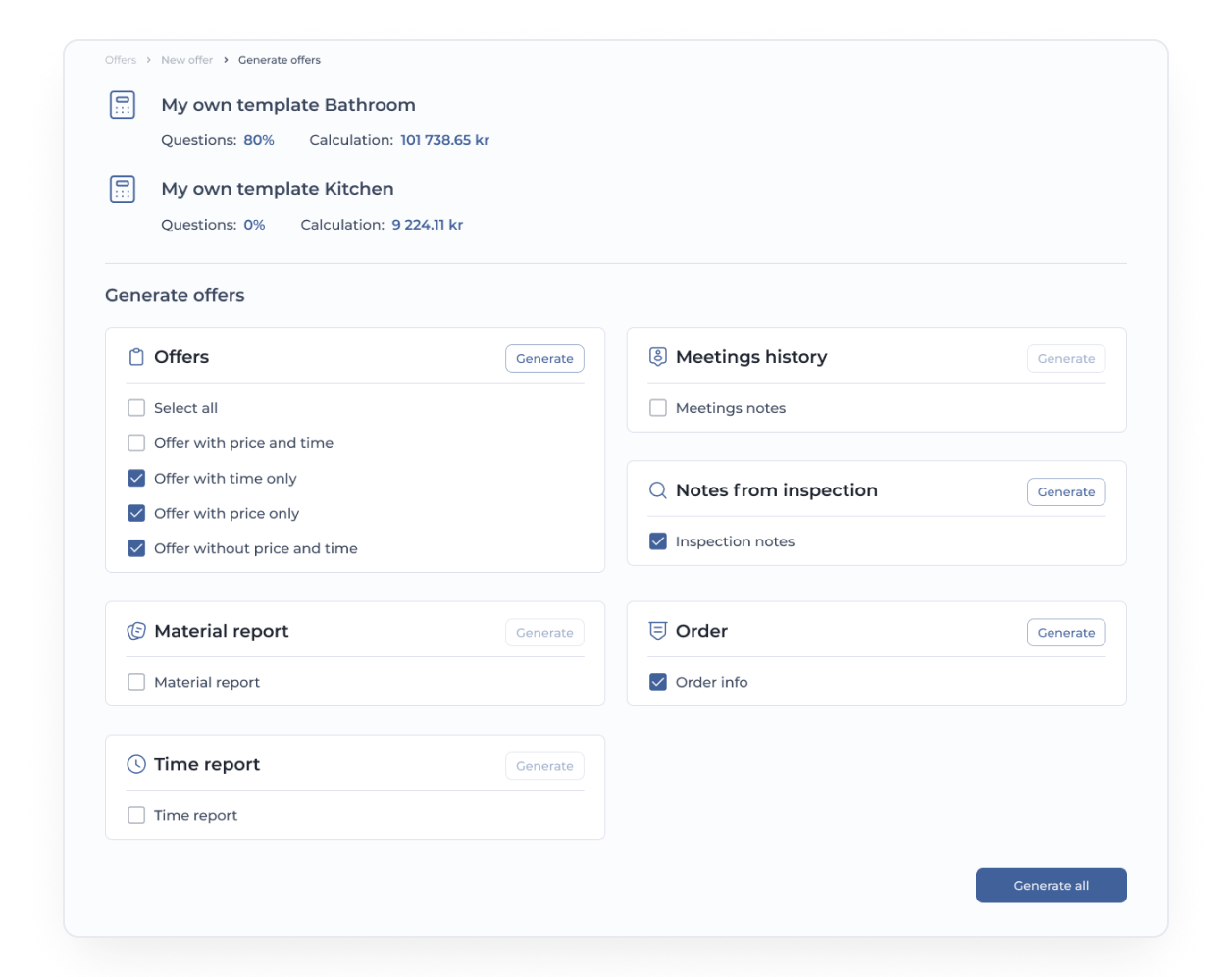This screenshot has height=977, width=1232.
Task: Check the Meetings notes checkbox
Action: point(658,408)
